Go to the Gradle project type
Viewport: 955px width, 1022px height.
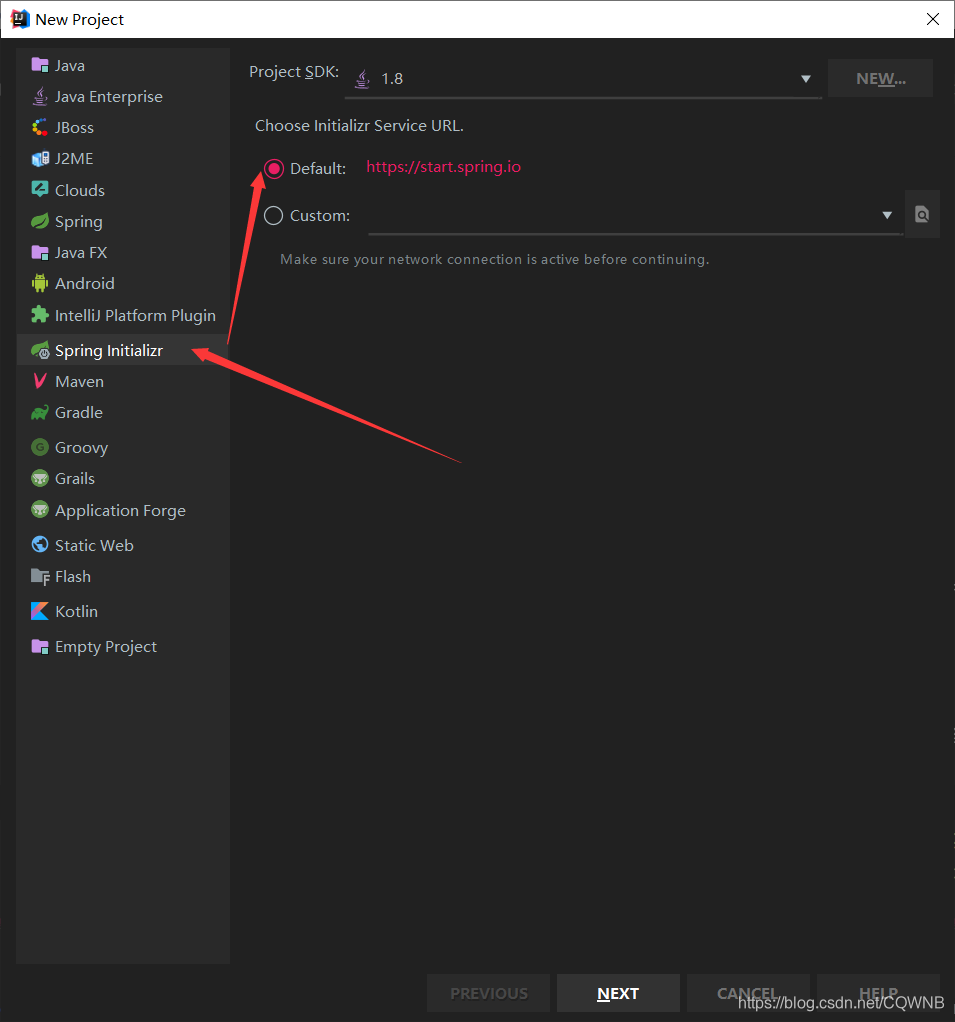[123, 413]
